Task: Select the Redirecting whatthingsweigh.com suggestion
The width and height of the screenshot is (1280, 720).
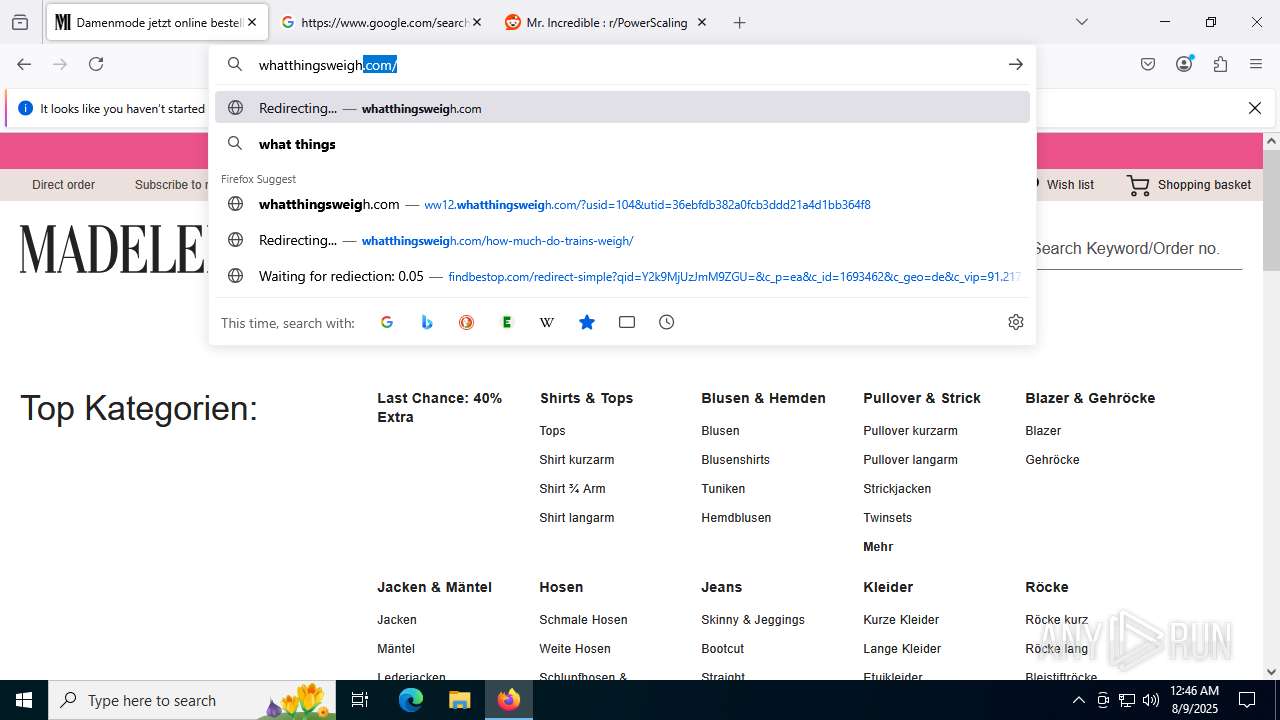Action: 622,108
